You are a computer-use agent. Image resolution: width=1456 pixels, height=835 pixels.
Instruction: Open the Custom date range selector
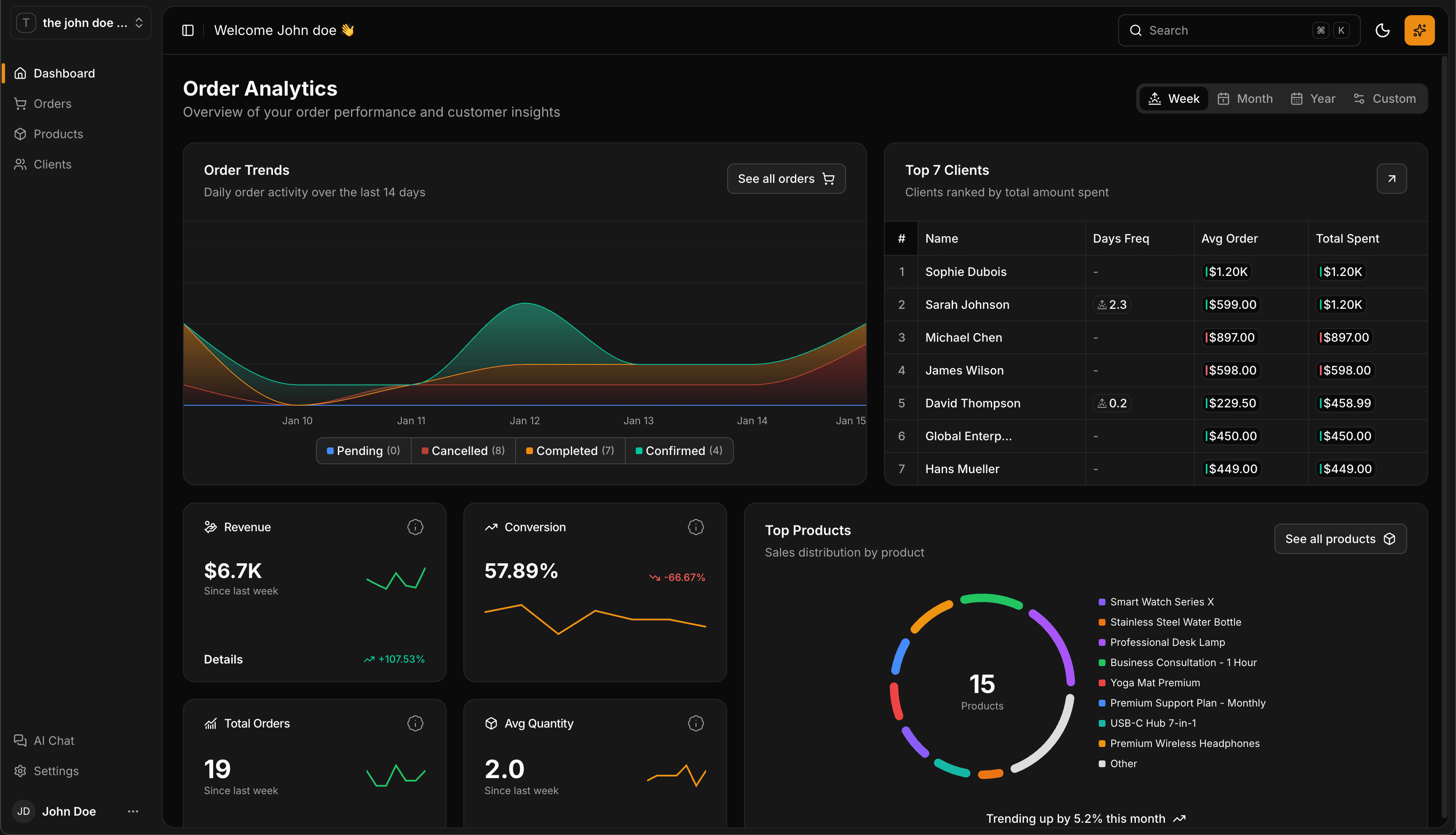(x=1385, y=98)
